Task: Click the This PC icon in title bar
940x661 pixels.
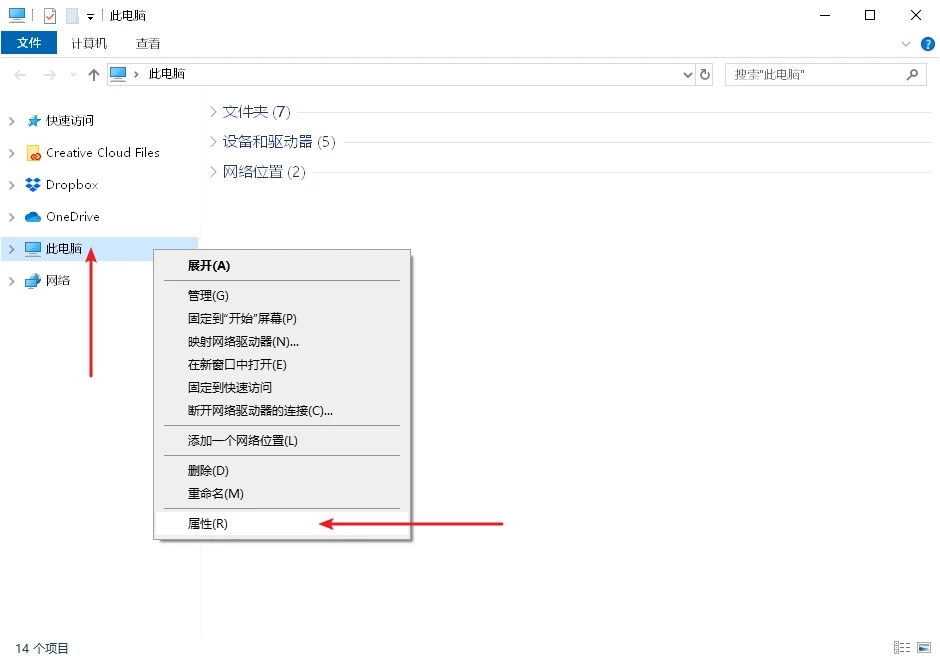Action: 17,15
